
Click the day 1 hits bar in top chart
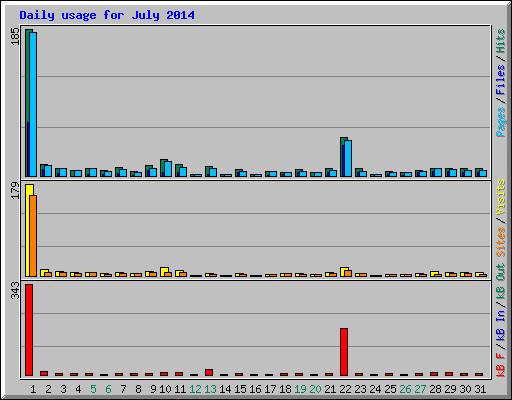[x=28, y=103]
